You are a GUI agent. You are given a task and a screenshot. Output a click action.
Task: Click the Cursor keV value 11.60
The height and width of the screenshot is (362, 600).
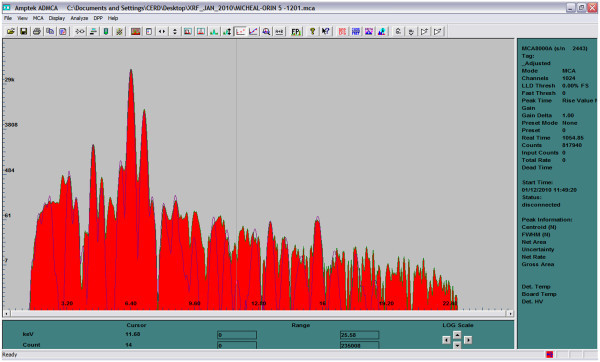(133, 334)
